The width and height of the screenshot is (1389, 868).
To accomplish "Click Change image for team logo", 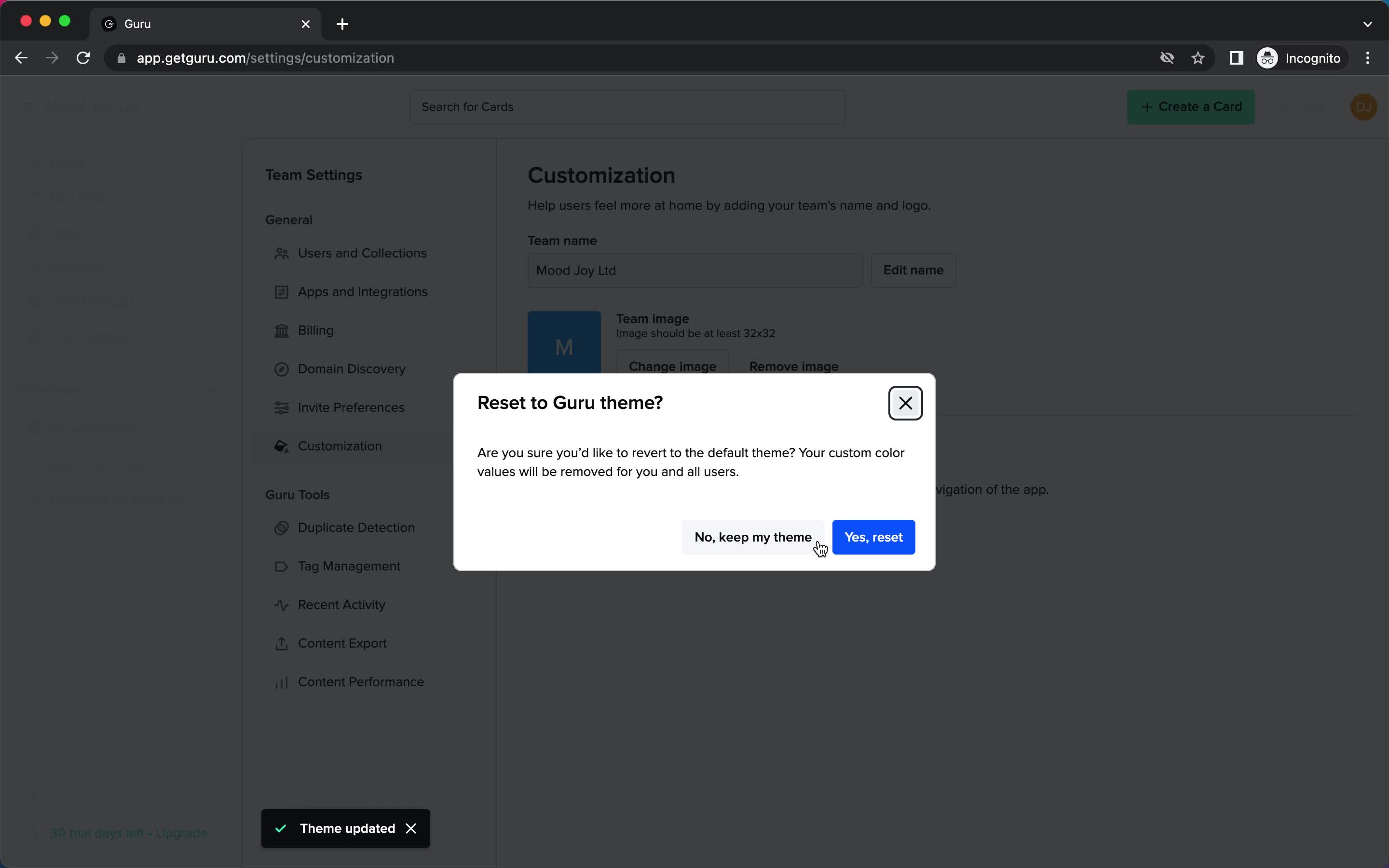I will pyautogui.click(x=672, y=366).
